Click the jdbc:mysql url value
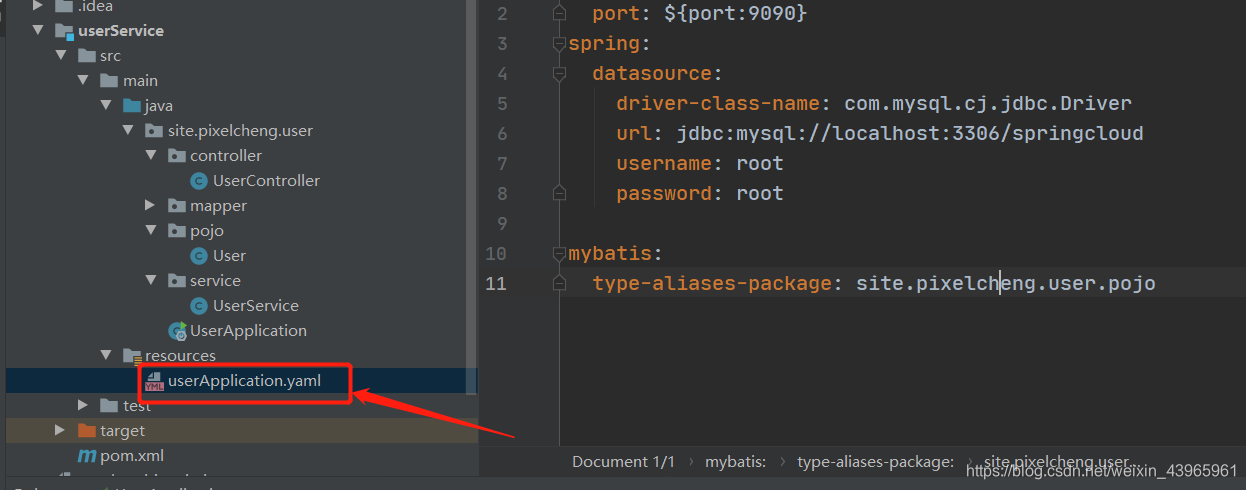This screenshot has height=490, width=1246. [x=910, y=133]
